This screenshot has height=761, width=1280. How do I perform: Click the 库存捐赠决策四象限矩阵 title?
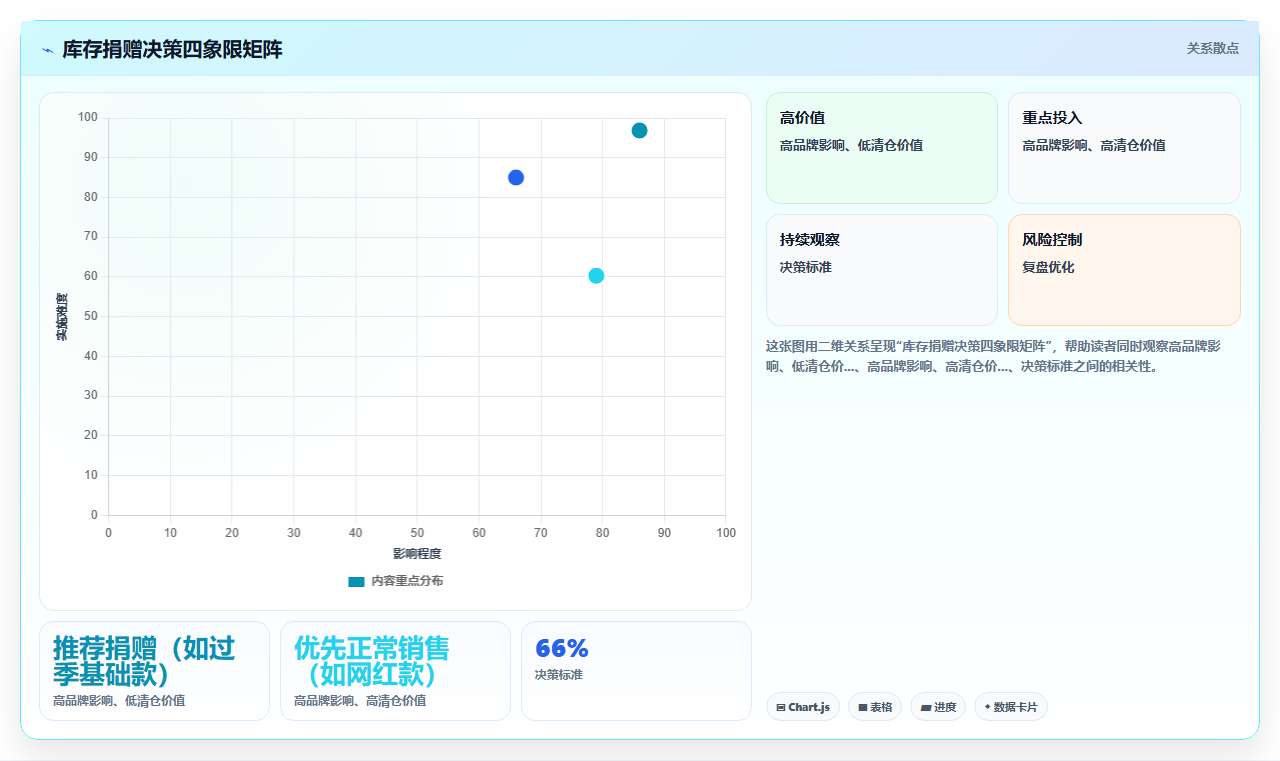point(172,50)
